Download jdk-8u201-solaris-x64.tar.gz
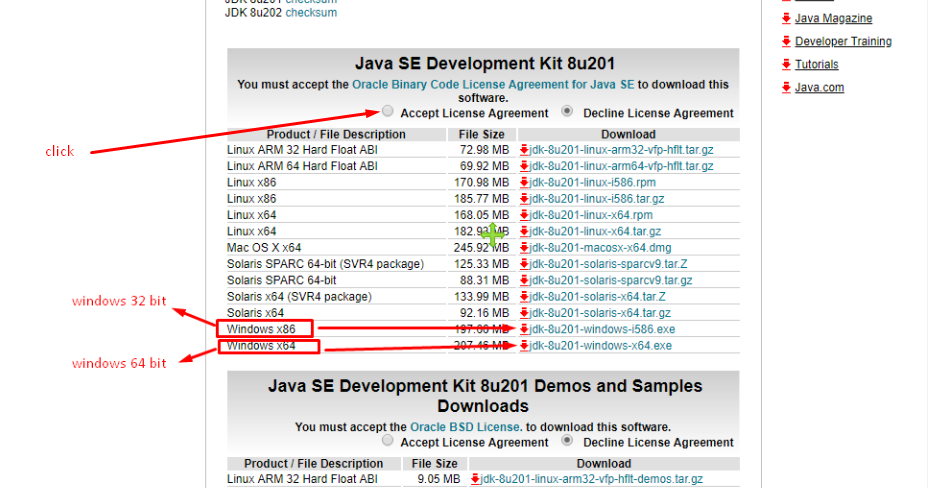 click(x=600, y=313)
